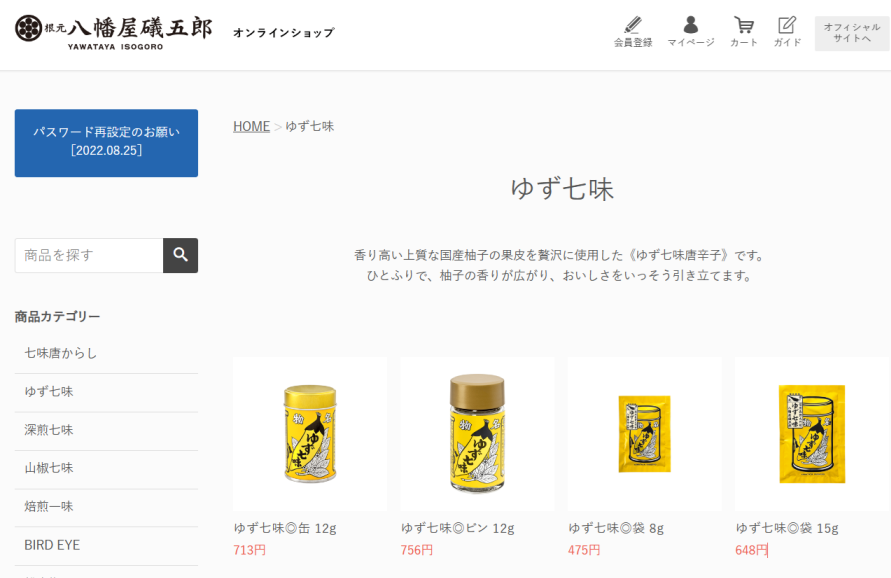Select the 山椒七味 category

click(x=106, y=469)
